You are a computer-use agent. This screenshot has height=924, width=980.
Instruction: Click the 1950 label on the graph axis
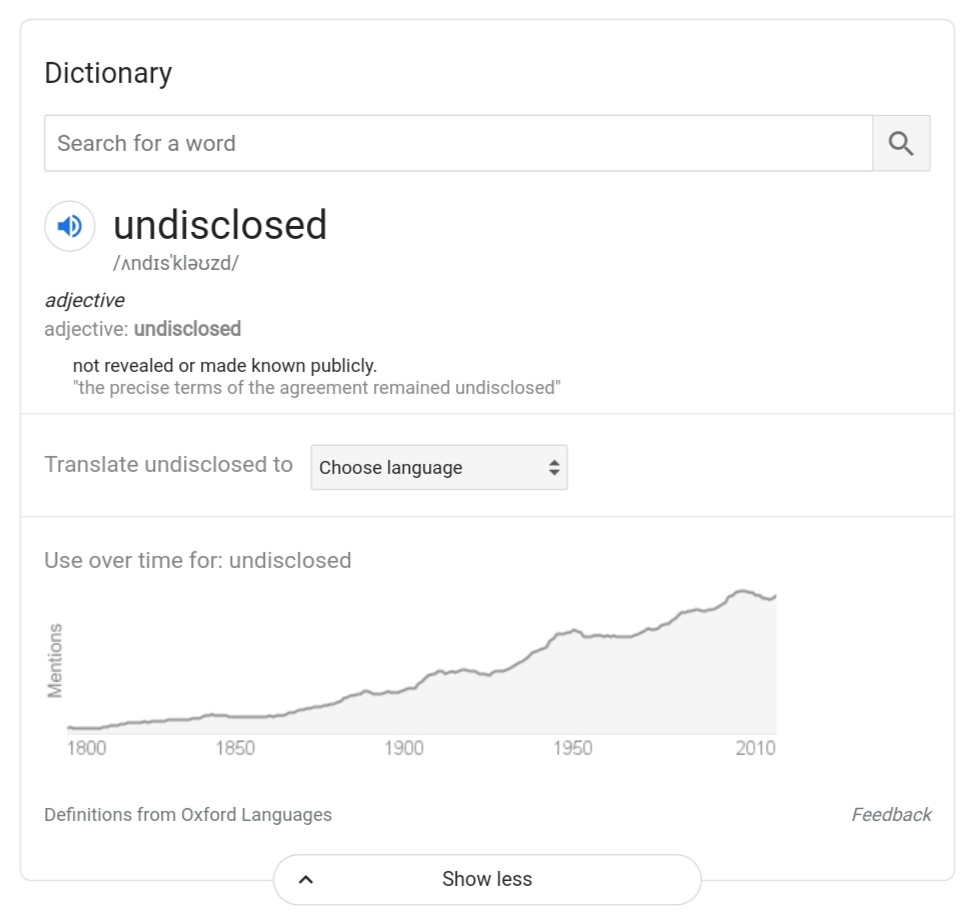[x=572, y=748]
